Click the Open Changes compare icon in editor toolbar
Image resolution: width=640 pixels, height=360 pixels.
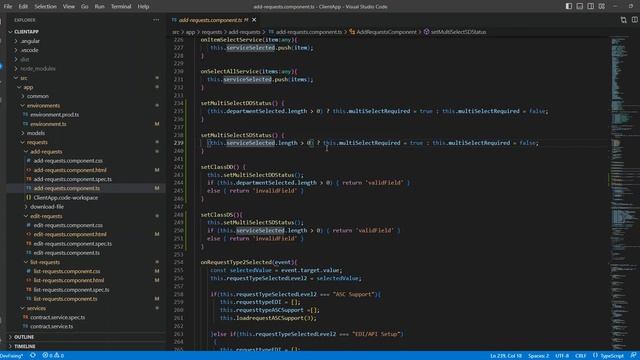pos(623,20)
